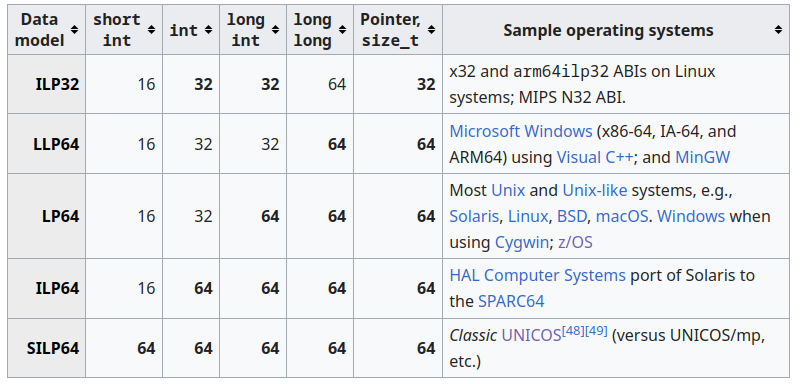Jump to citation reference 48

coord(573,331)
